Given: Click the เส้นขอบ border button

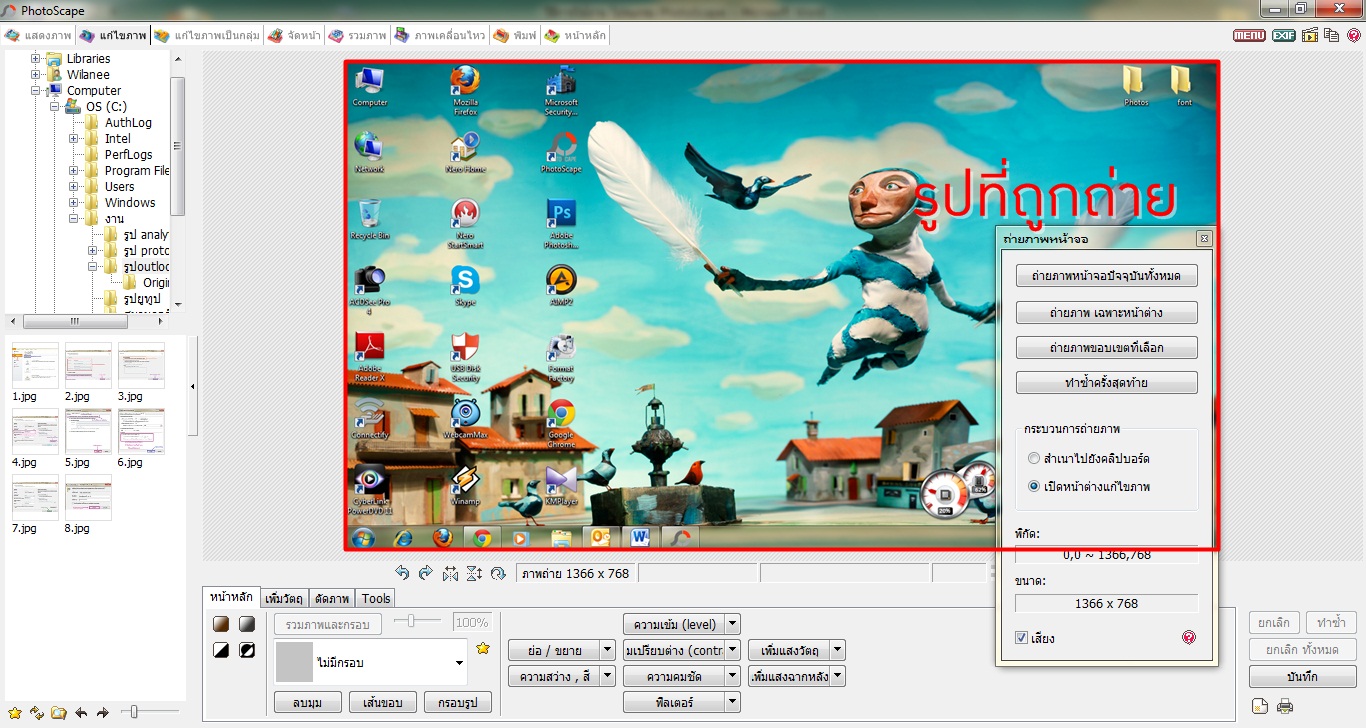Looking at the screenshot, I should [x=383, y=702].
